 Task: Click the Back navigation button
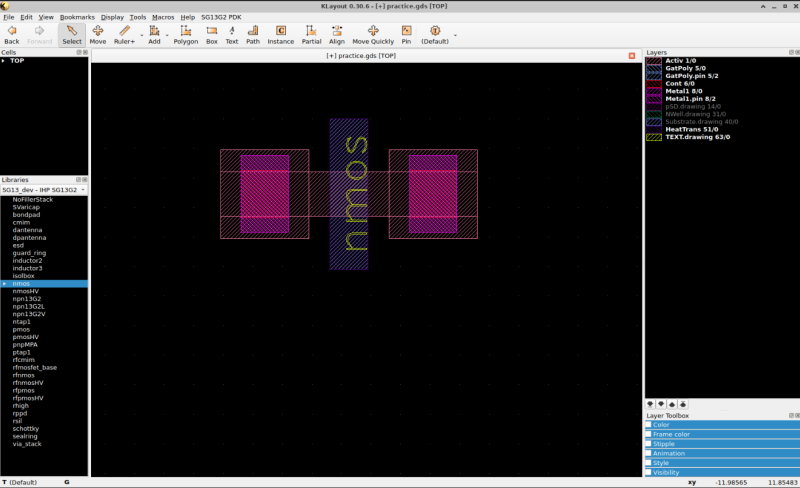click(x=12, y=35)
